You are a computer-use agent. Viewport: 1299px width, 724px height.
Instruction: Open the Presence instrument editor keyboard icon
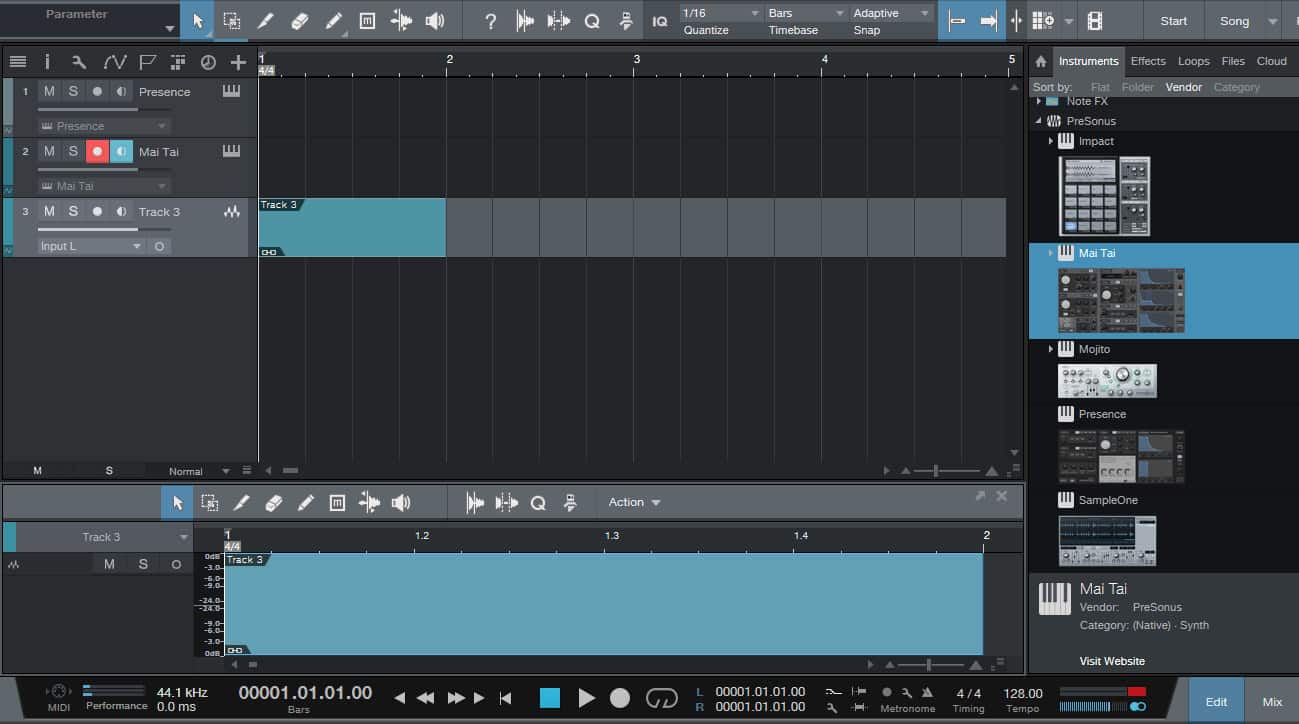tap(232, 91)
